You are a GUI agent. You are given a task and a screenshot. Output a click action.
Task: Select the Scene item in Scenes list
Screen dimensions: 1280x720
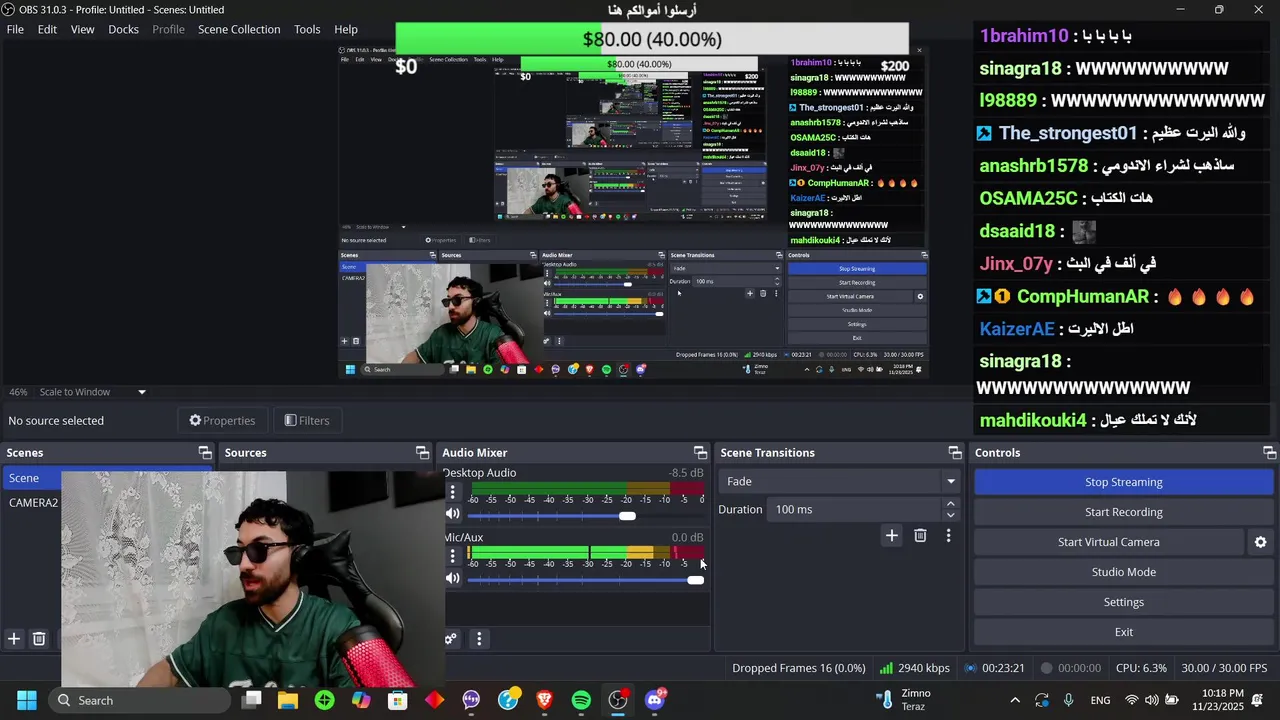click(106, 478)
